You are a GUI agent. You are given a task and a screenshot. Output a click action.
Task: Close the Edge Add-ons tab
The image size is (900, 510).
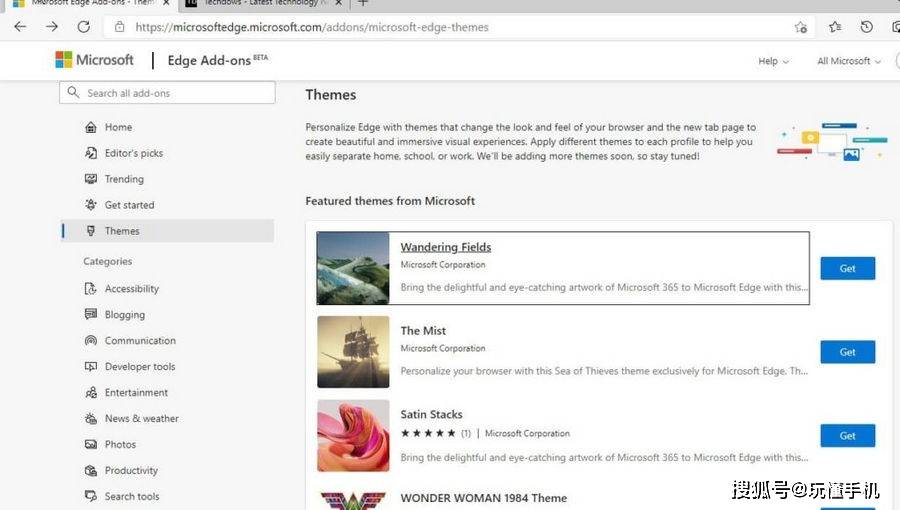[x=166, y=3]
